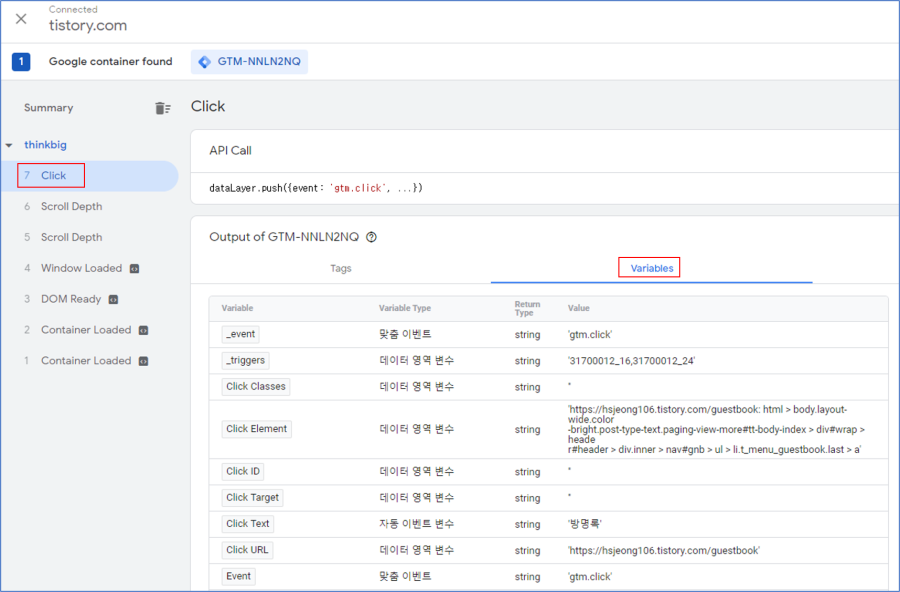
Task: Click the _event variable chip
Action: coord(240,334)
